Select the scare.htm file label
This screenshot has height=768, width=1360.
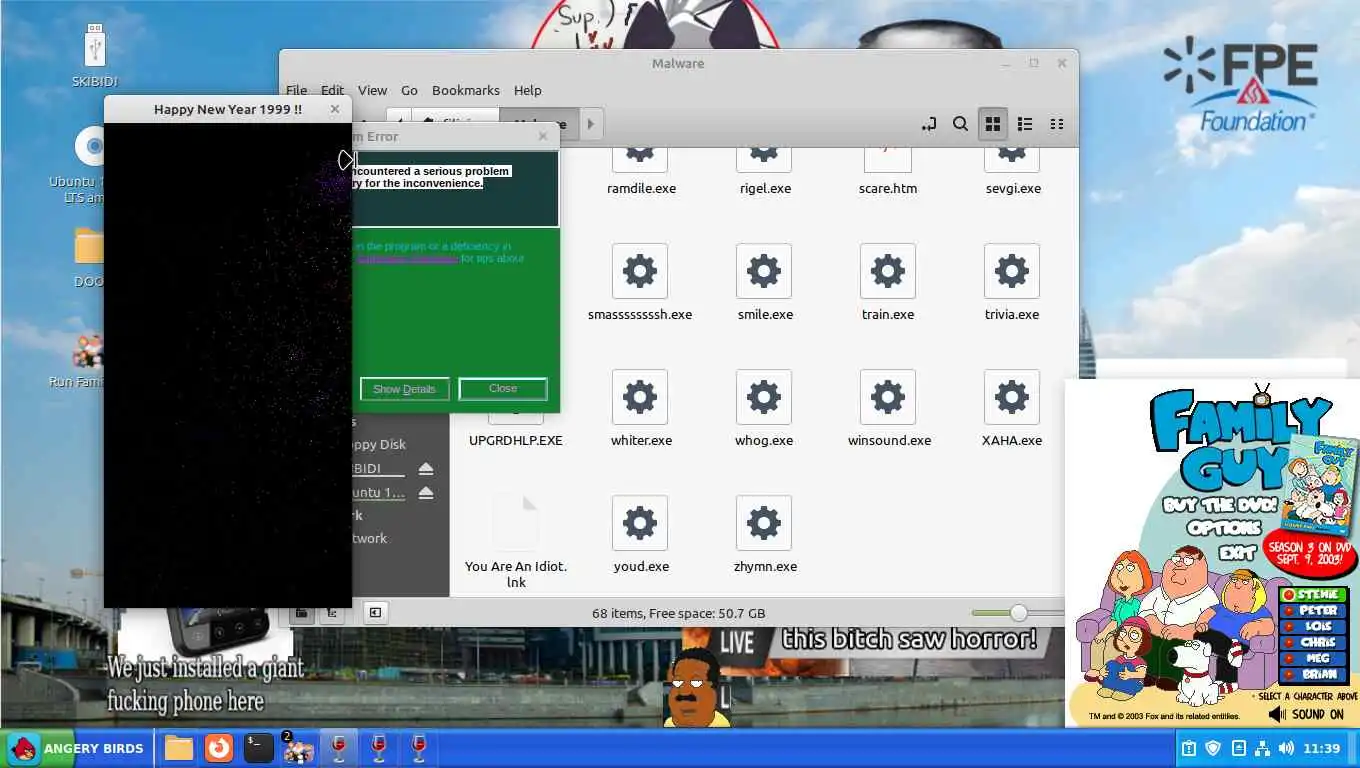click(888, 188)
